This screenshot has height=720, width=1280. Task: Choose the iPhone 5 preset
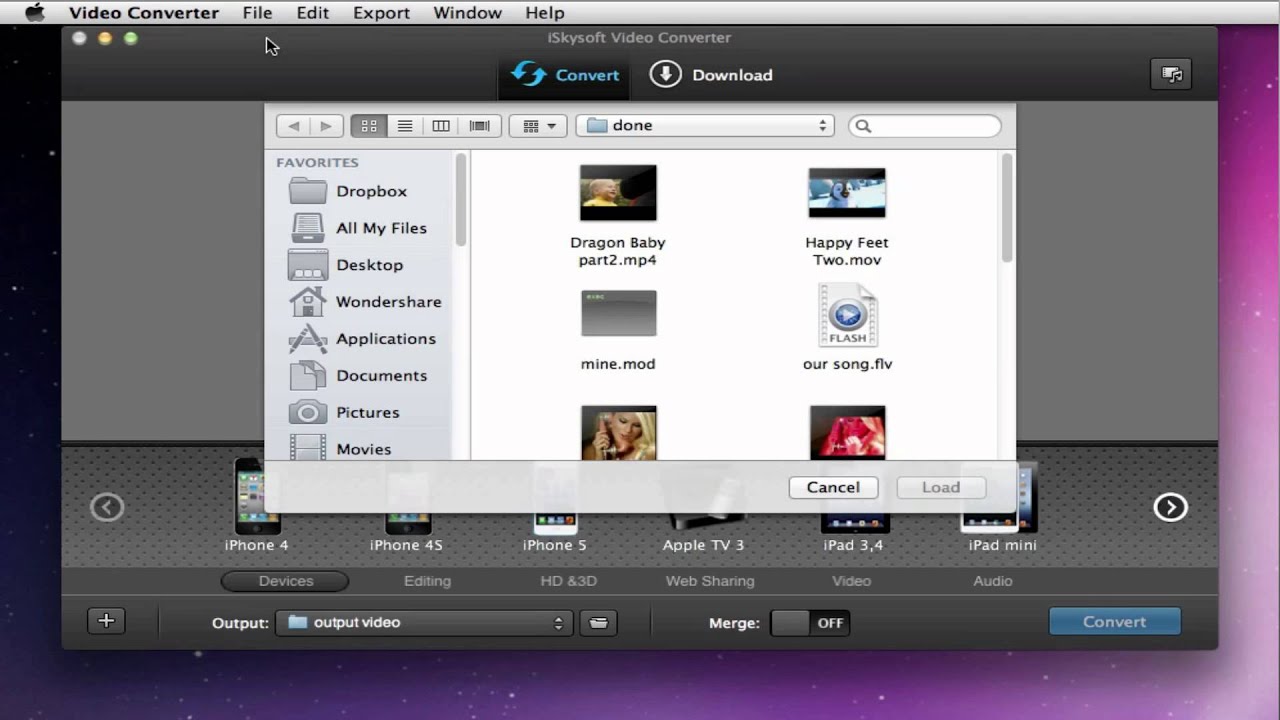555,505
